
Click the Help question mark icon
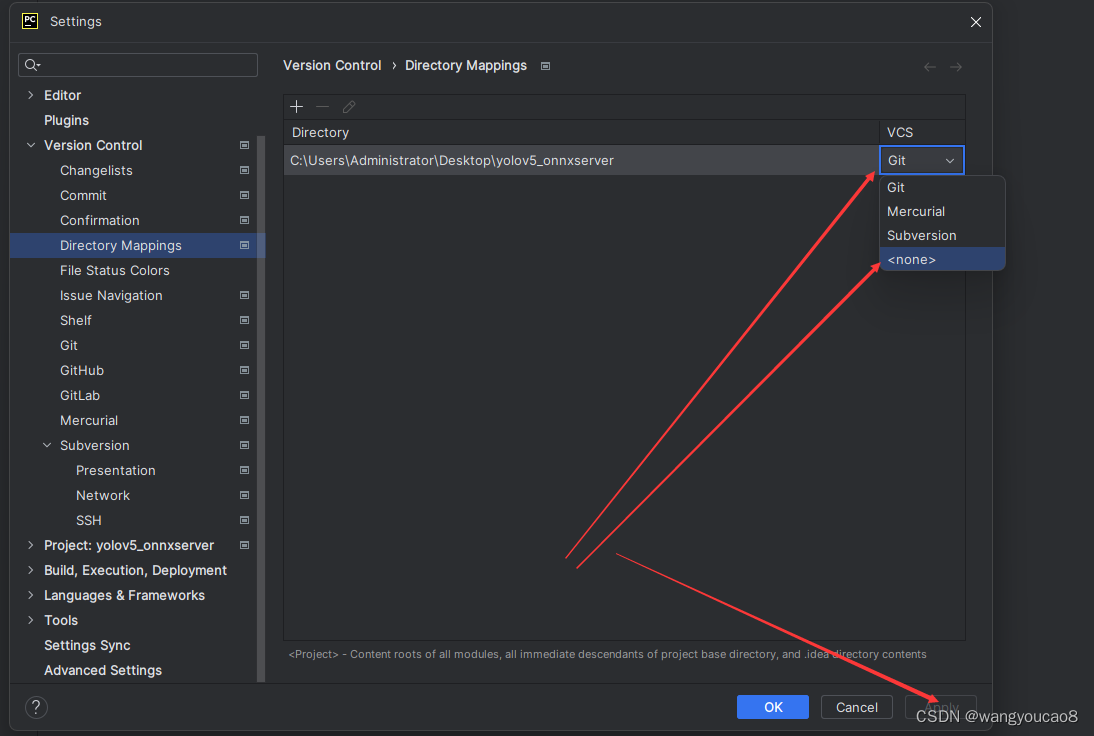pyautogui.click(x=36, y=707)
